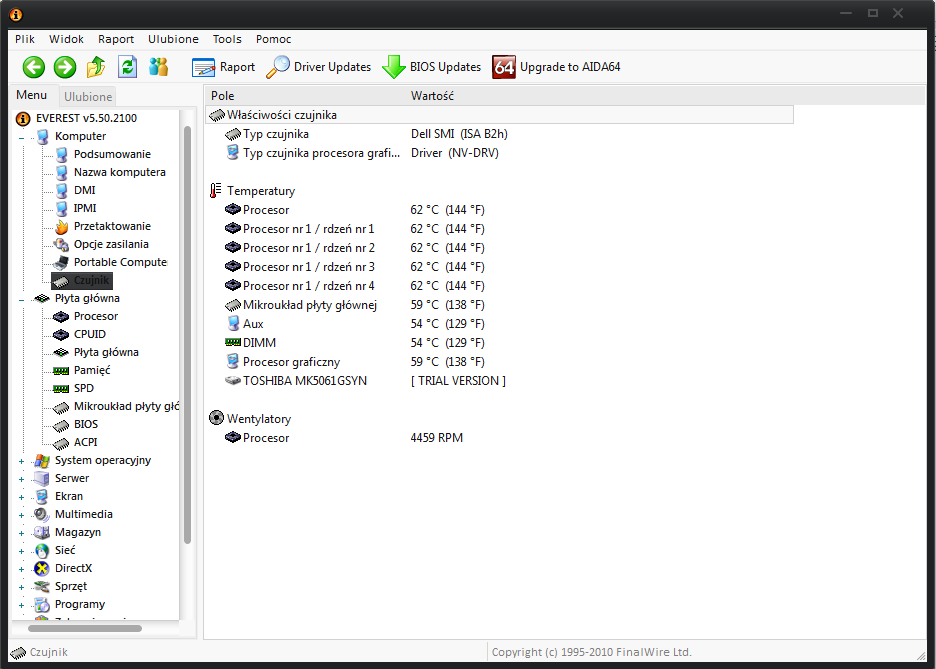Click the Przetaktowanie flame icon
This screenshot has height=669, width=936.
(x=61, y=227)
